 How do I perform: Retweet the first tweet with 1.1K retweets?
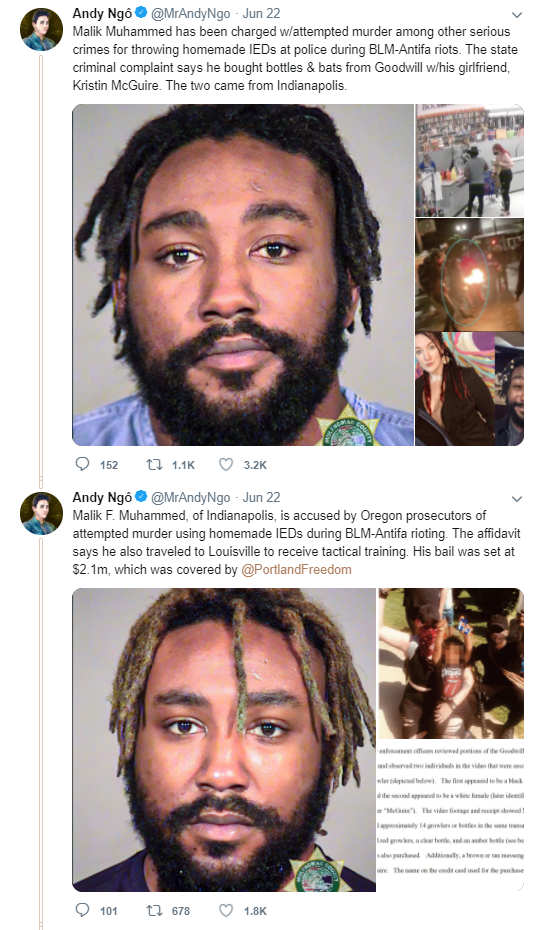154,464
